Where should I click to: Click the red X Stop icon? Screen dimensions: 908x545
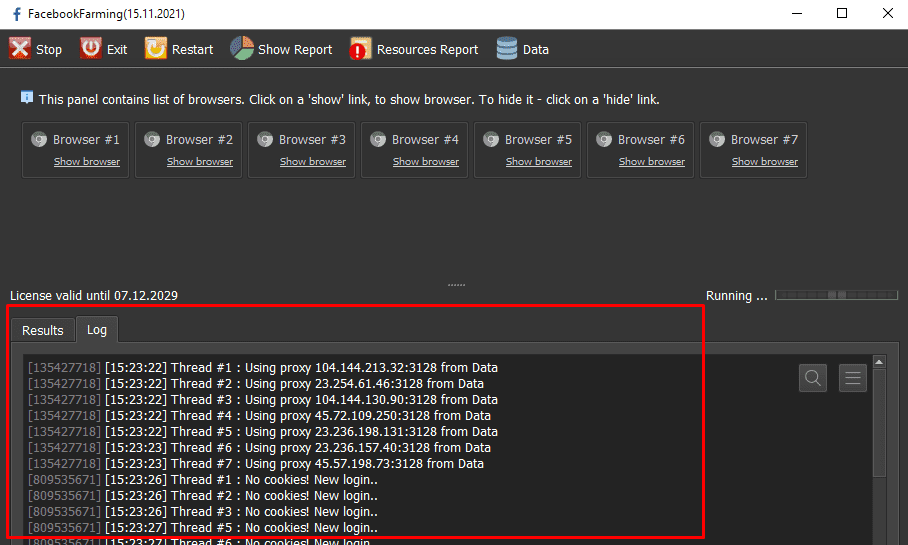tap(20, 49)
